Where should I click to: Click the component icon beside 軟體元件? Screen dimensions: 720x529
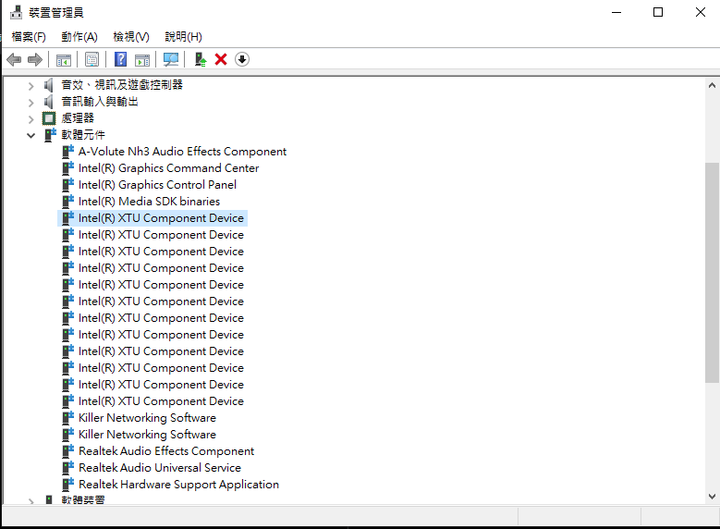(50, 135)
